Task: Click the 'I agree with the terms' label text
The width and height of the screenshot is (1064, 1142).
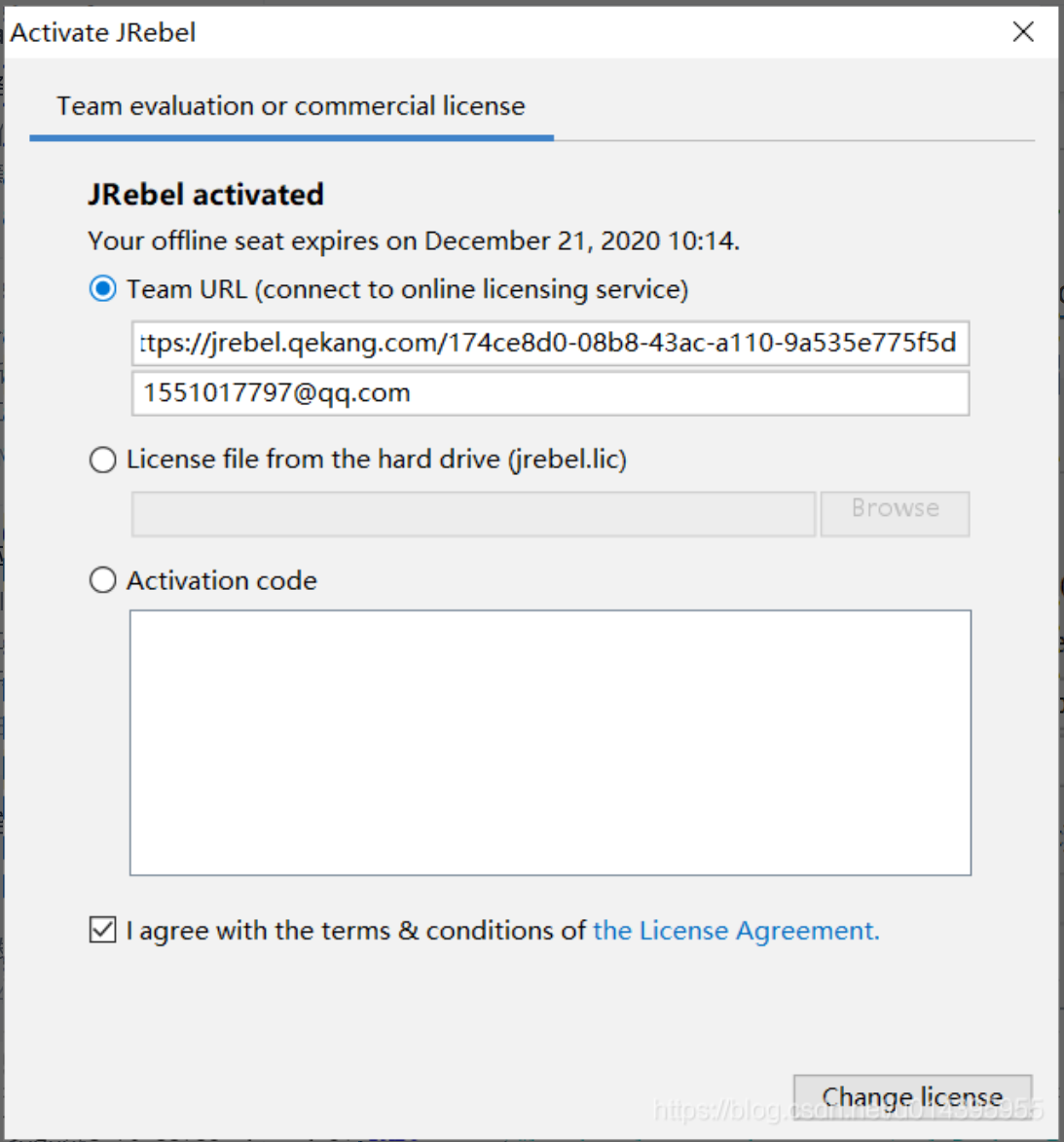Action: (x=356, y=931)
